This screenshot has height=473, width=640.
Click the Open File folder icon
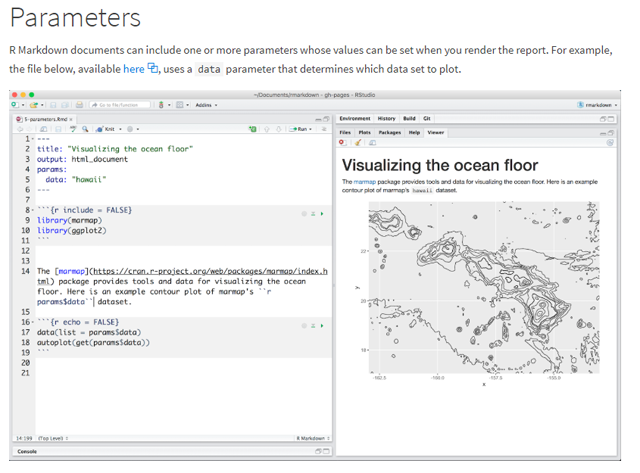(x=34, y=105)
